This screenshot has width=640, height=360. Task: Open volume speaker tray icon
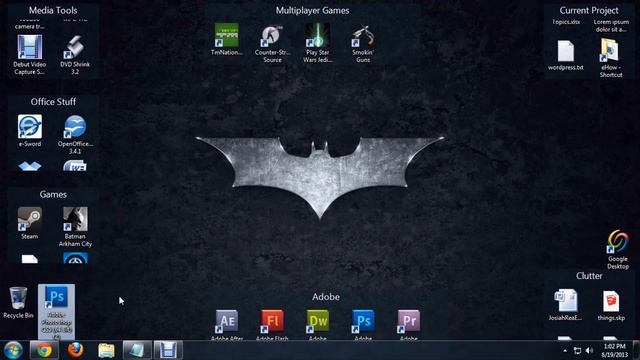click(x=589, y=351)
